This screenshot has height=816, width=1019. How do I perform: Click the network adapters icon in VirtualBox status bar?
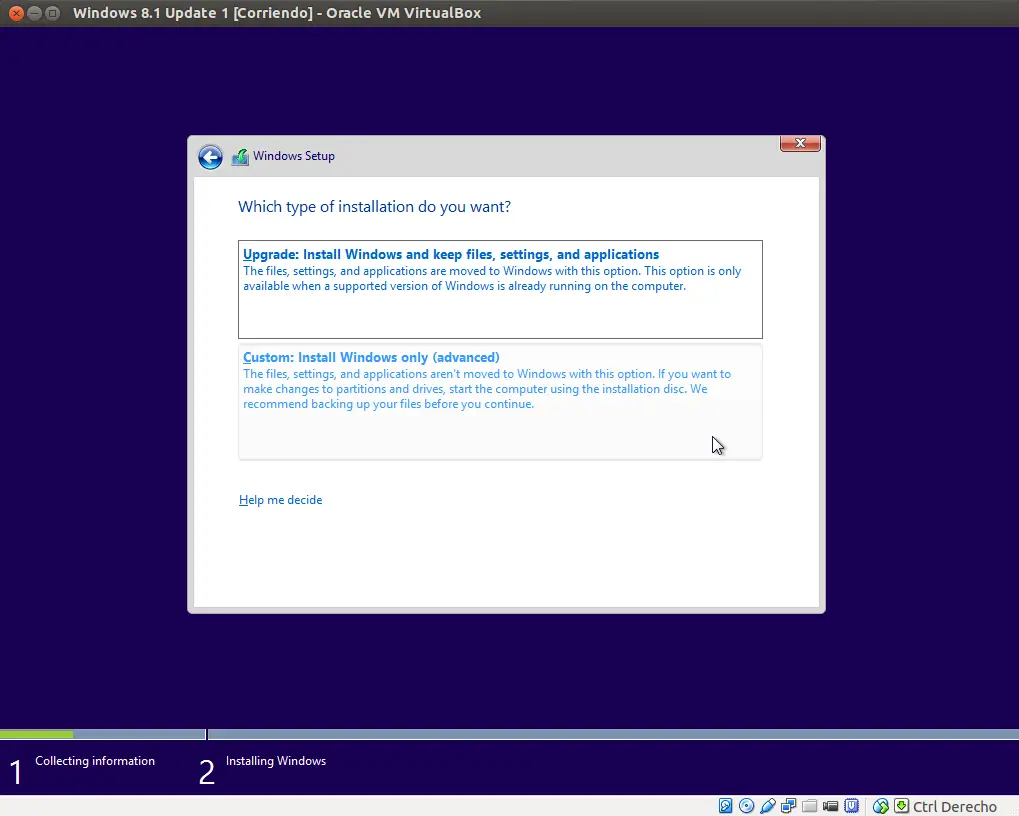(788, 806)
